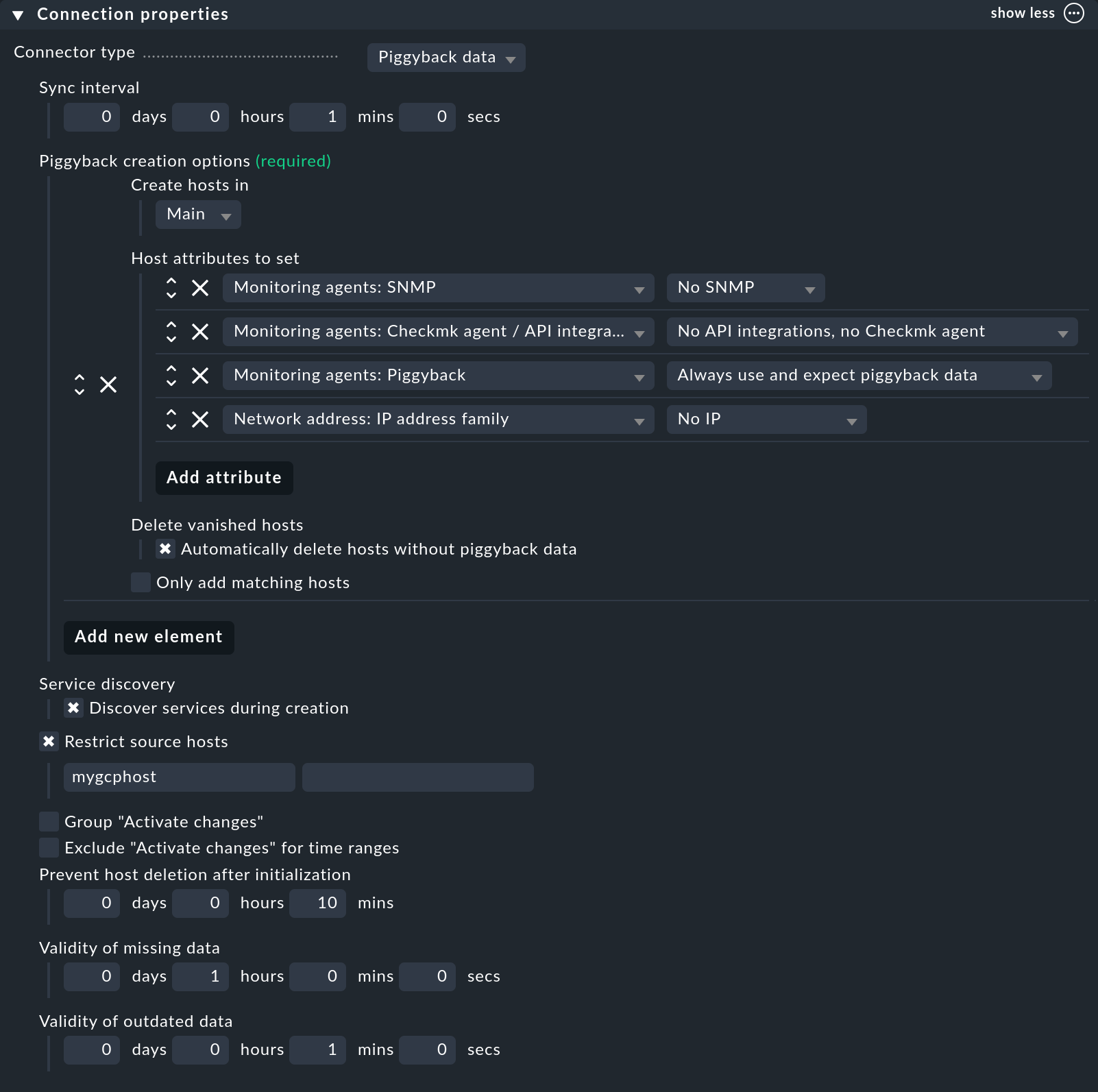
Task: Uncheck Automatically delete hosts without piggyback data
Action: click(x=165, y=549)
